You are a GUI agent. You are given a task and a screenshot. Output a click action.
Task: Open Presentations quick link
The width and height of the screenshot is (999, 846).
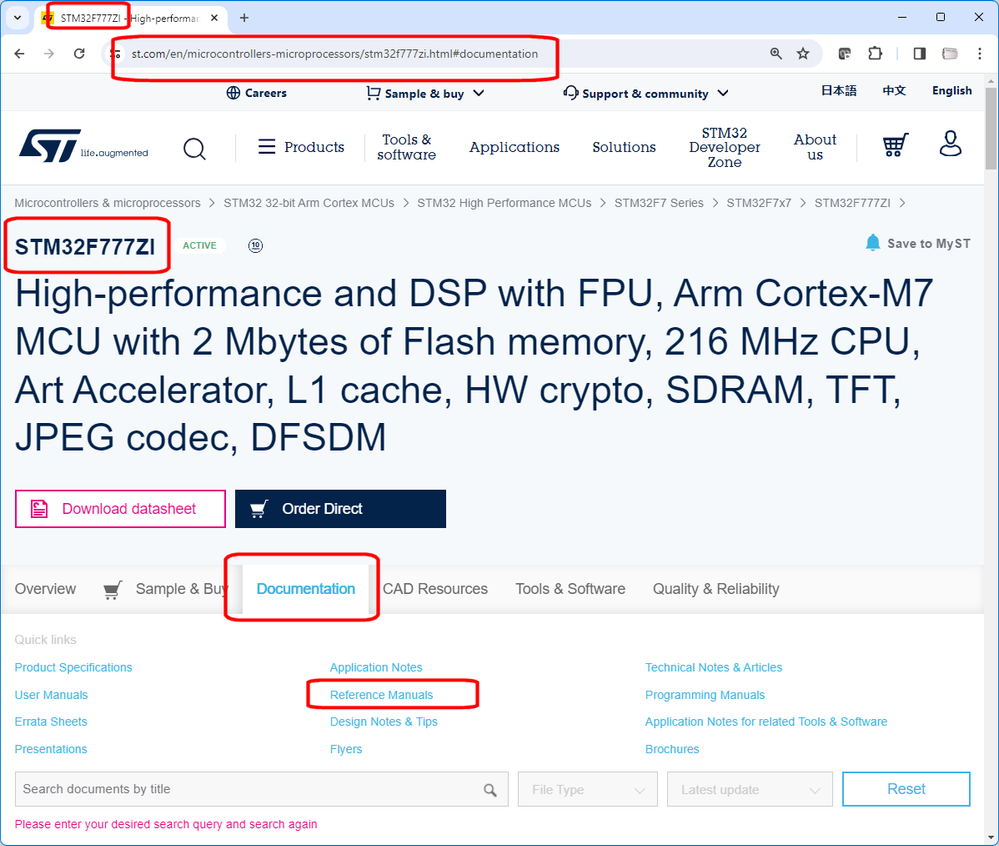[51, 749]
